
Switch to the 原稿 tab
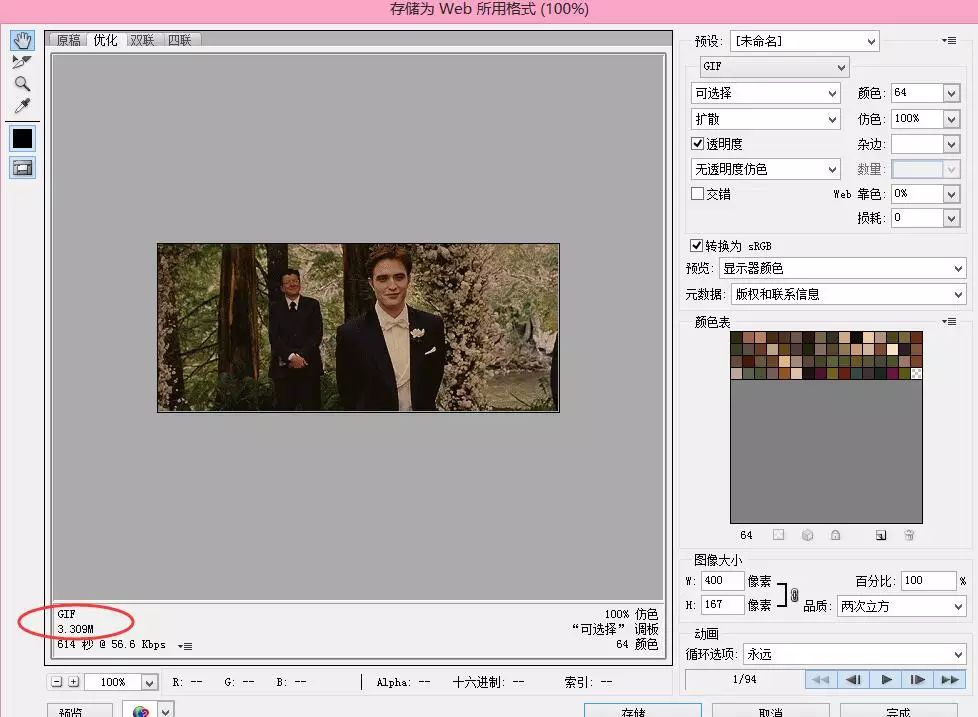pos(68,40)
